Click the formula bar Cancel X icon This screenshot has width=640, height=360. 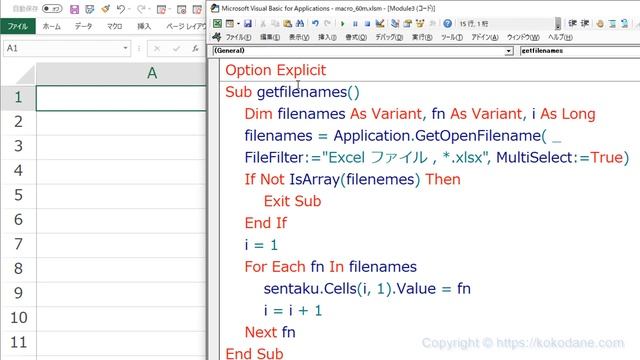click(157, 49)
